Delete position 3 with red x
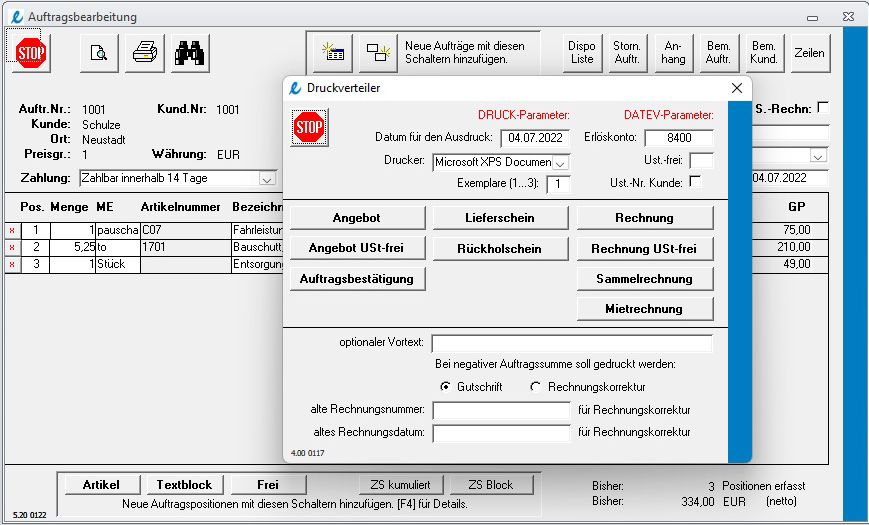Viewport: 869px width, 525px height. click(12, 265)
